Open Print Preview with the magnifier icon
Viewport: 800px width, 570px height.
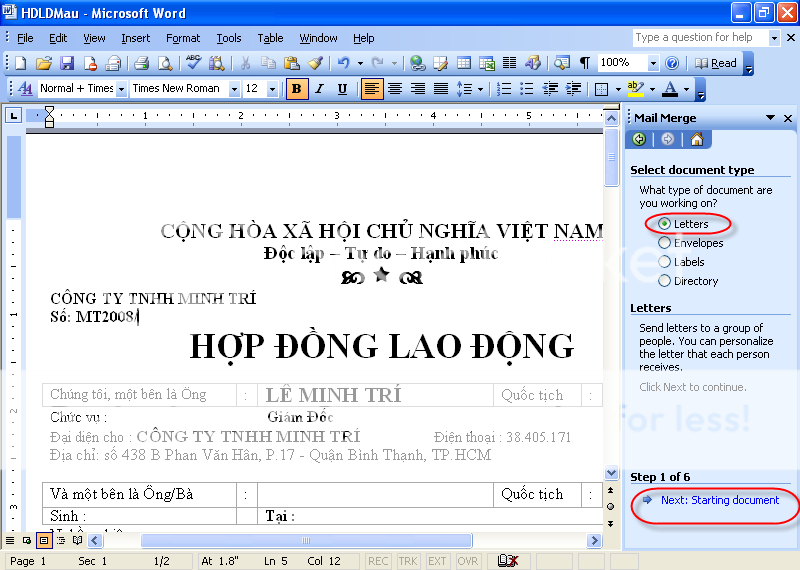(165, 63)
